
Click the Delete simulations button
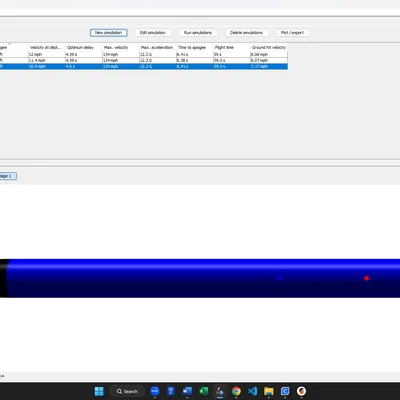pos(246,33)
